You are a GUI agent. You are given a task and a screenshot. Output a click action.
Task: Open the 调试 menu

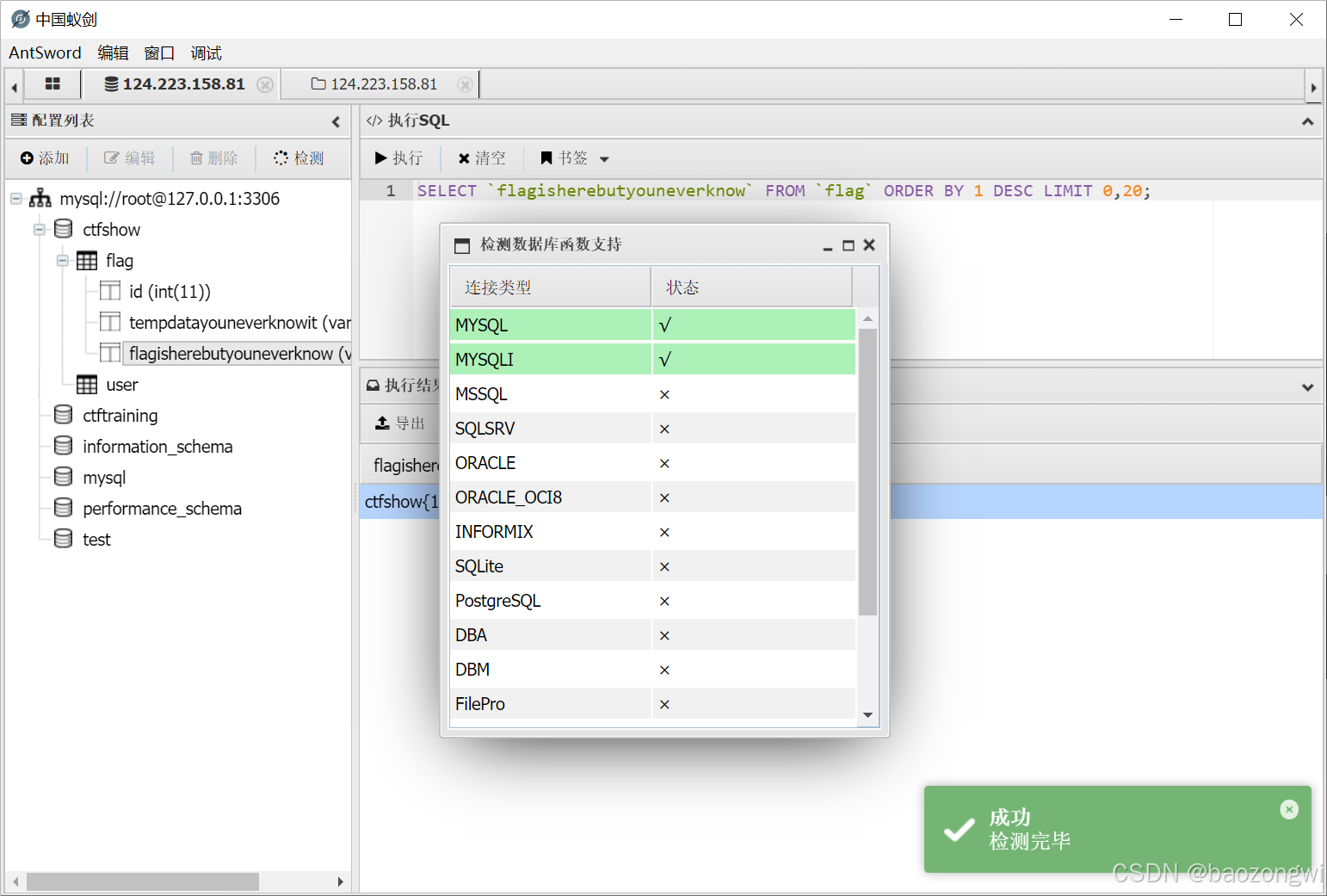pos(206,53)
